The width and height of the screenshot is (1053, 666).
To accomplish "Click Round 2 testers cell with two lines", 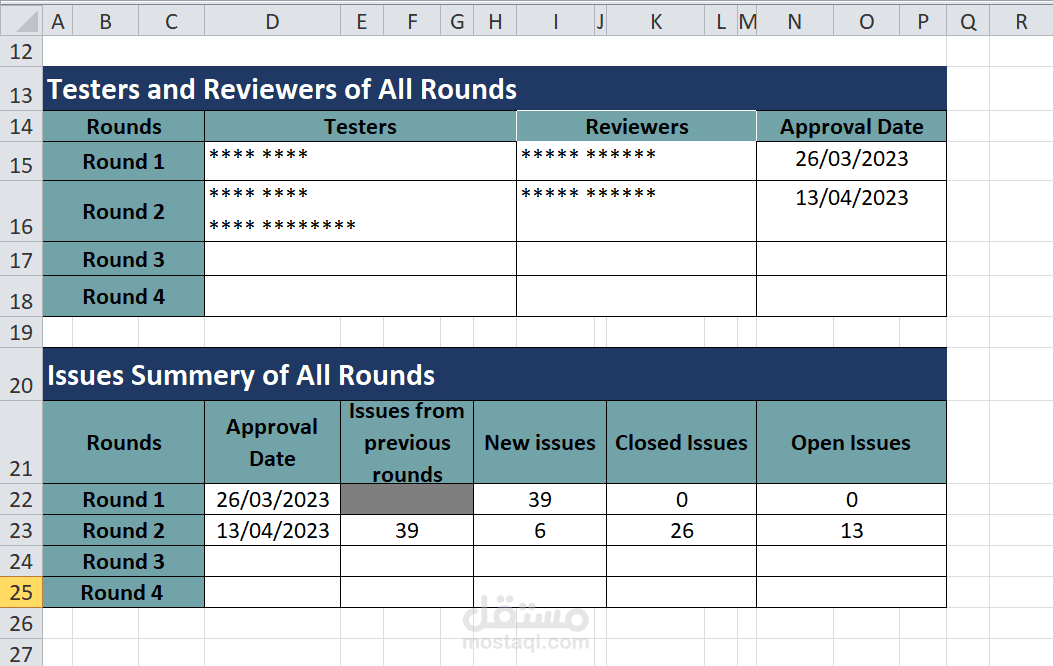I will [x=361, y=211].
